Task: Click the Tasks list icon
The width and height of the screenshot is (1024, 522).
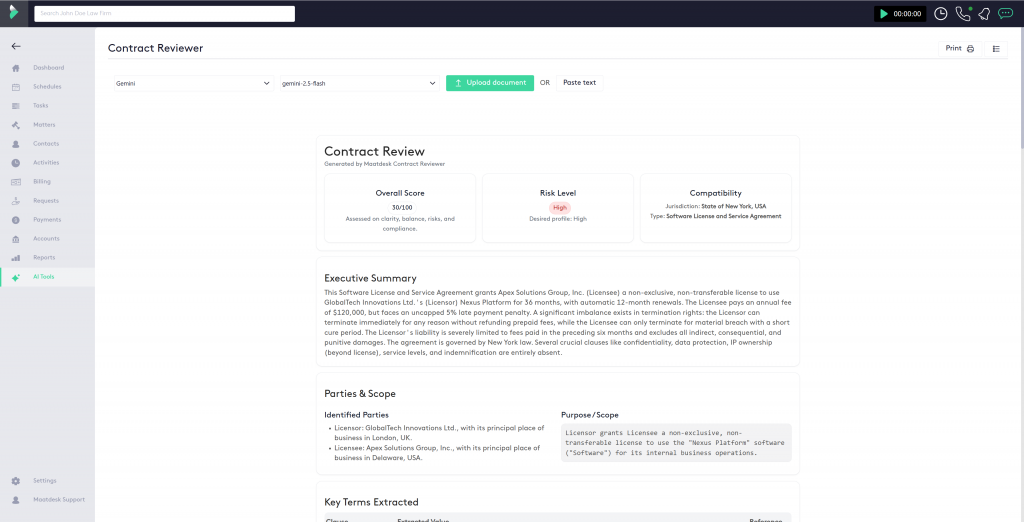Action: click(x=16, y=106)
